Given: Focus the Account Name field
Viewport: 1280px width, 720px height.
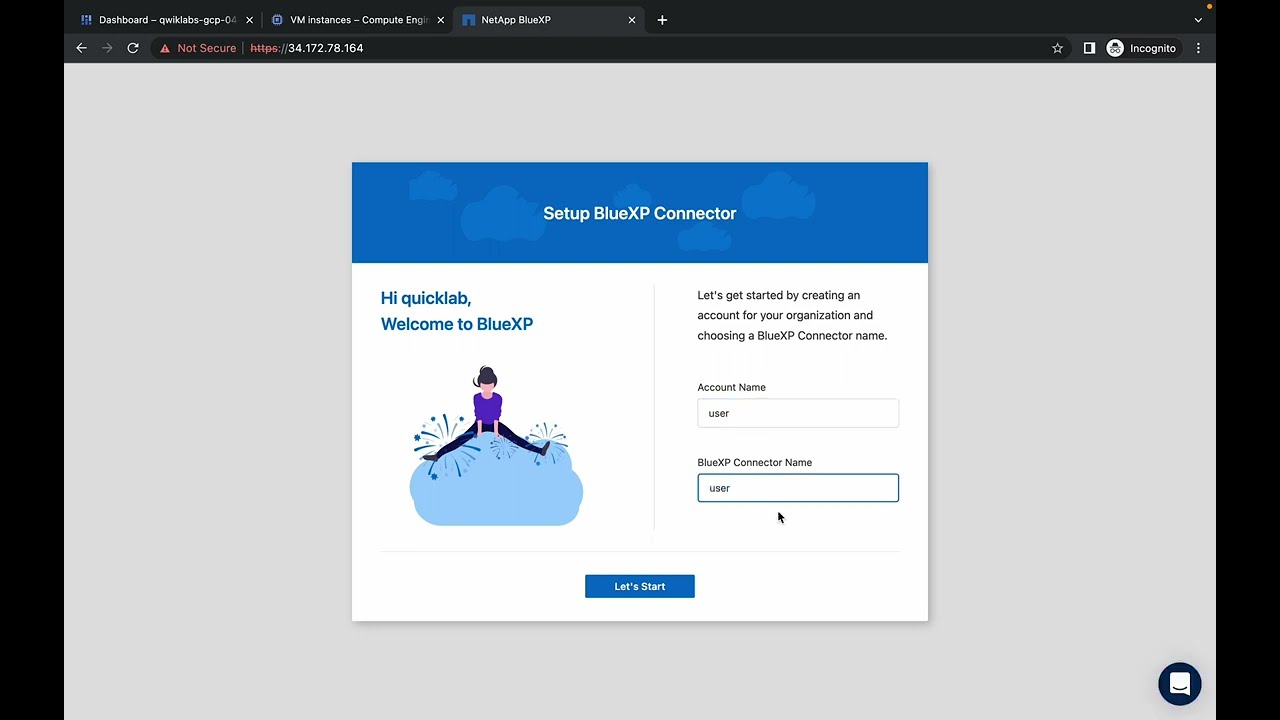Looking at the screenshot, I should pos(798,413).
